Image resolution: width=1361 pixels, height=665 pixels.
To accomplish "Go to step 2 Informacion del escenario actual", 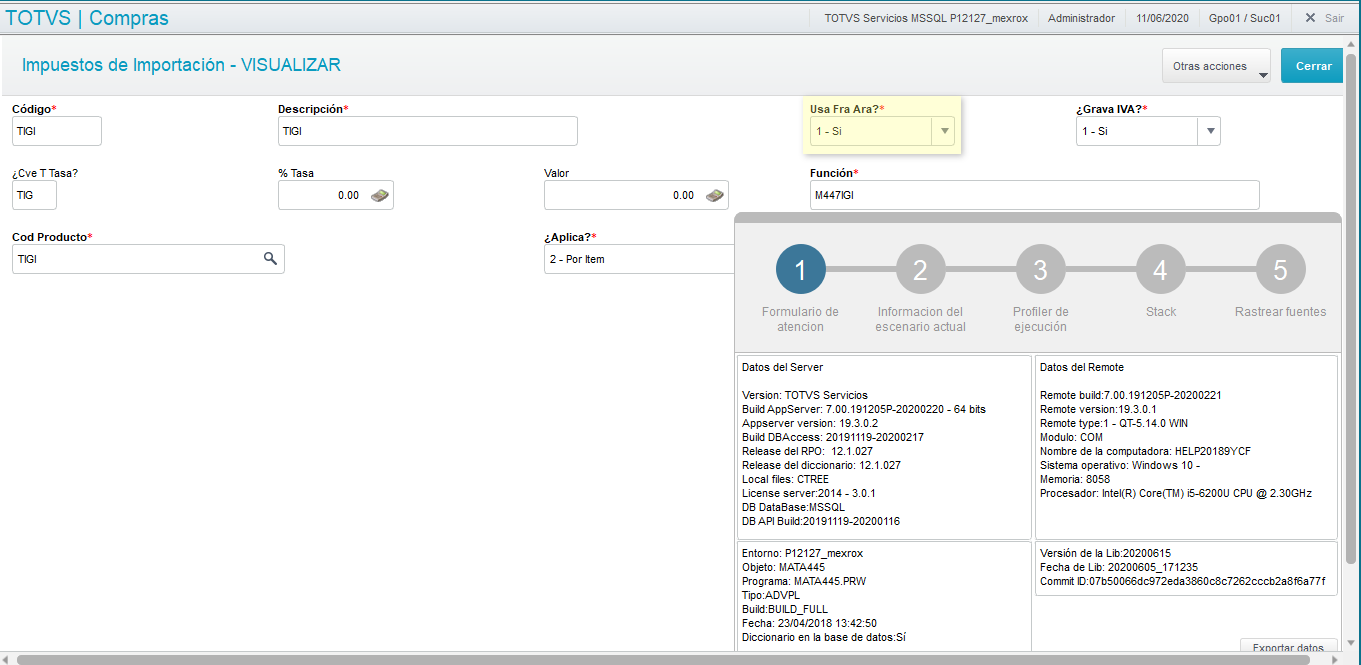I will (x=921, y=269).
